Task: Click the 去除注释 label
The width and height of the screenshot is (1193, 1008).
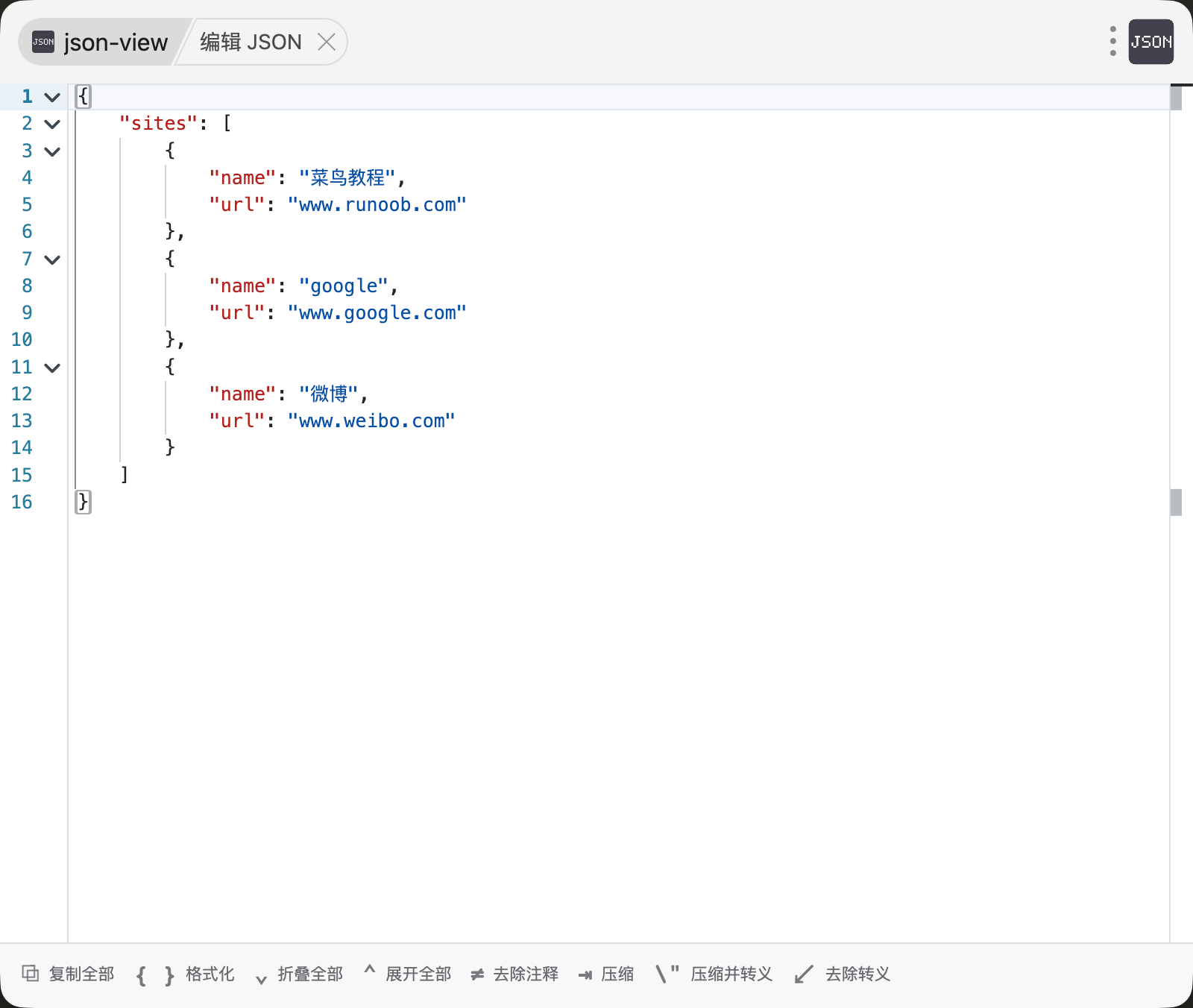Action: pyautogui.click(x=526, y=974)
